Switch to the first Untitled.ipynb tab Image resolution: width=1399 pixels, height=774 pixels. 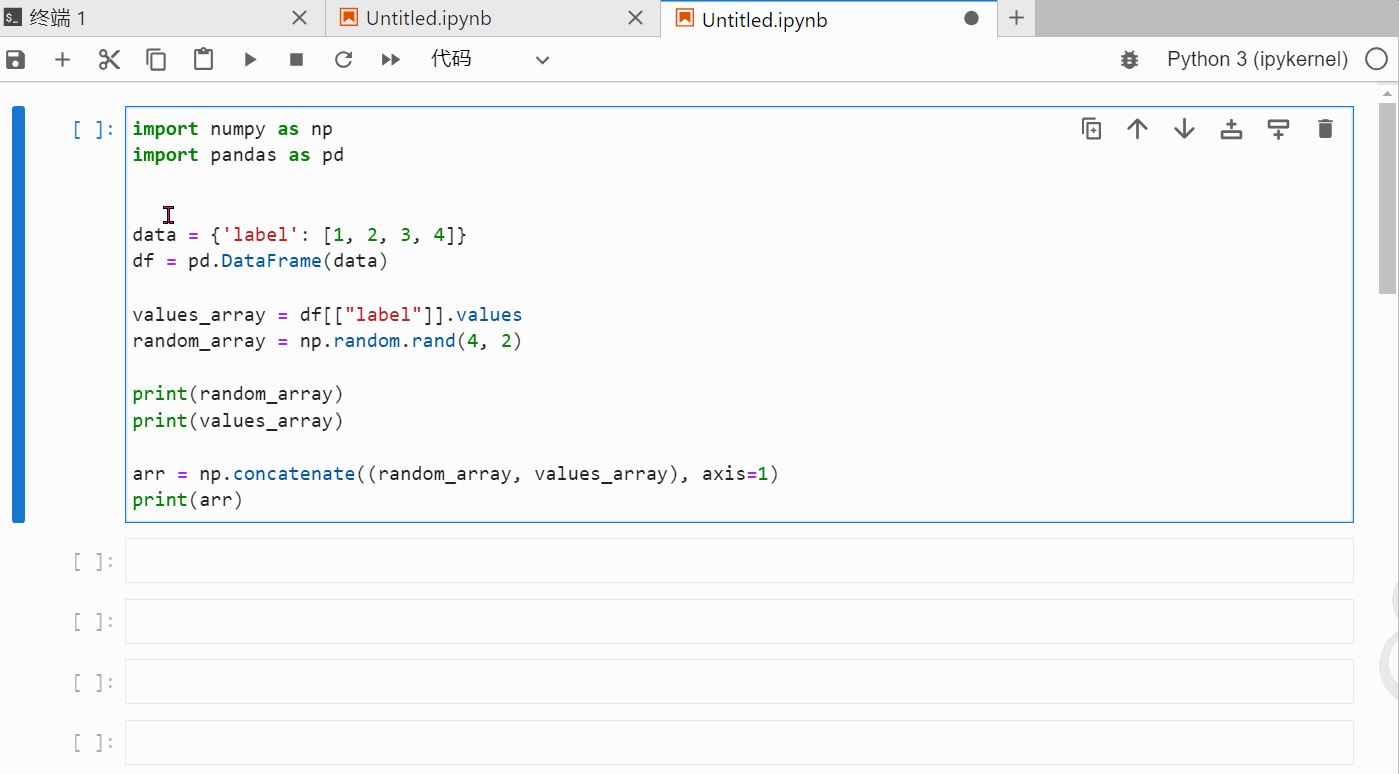(493, 18)
